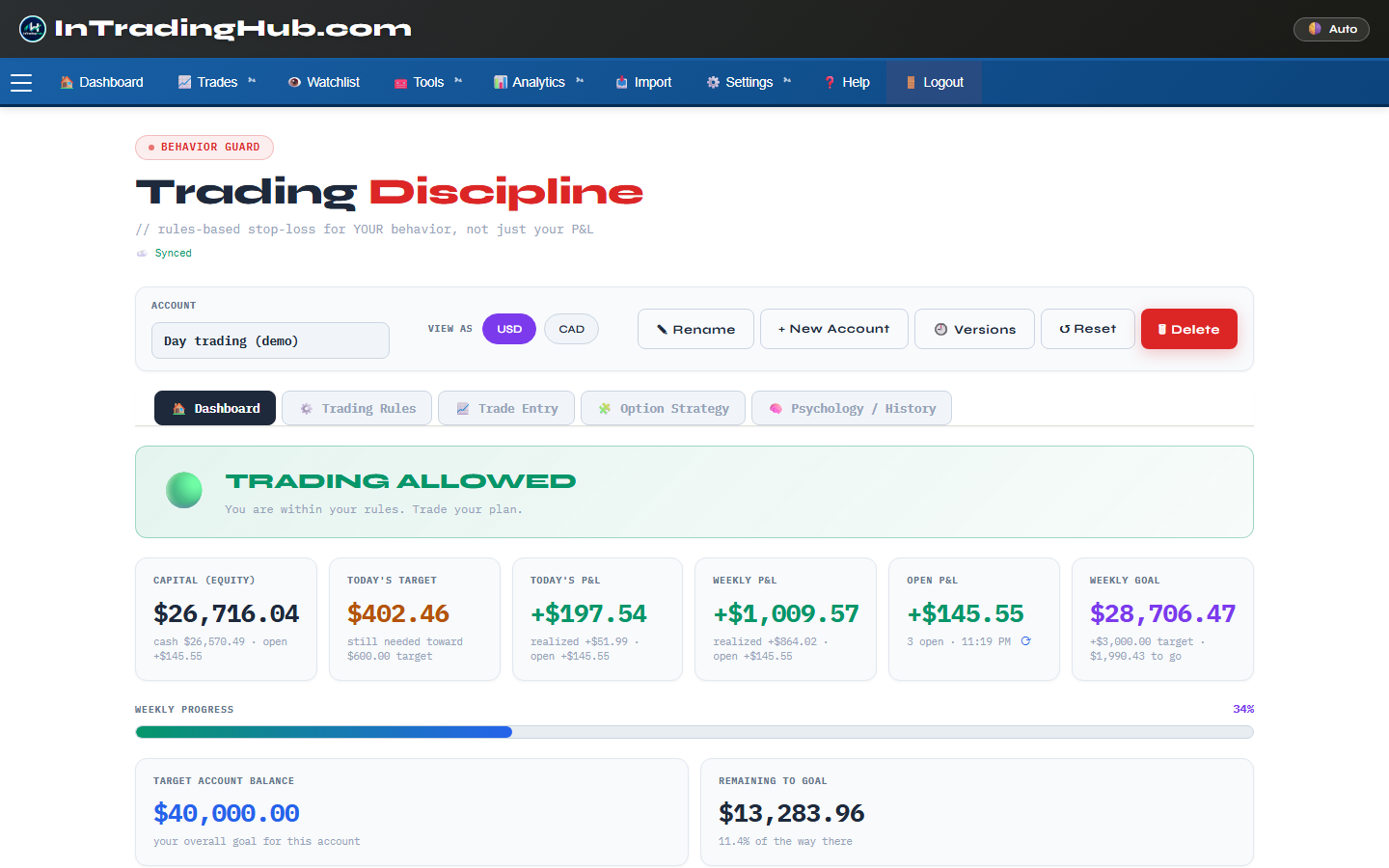This screenshot has width=1389, height=868.
Task: Open the Psychology / History tab
Action: pos(852,408)
